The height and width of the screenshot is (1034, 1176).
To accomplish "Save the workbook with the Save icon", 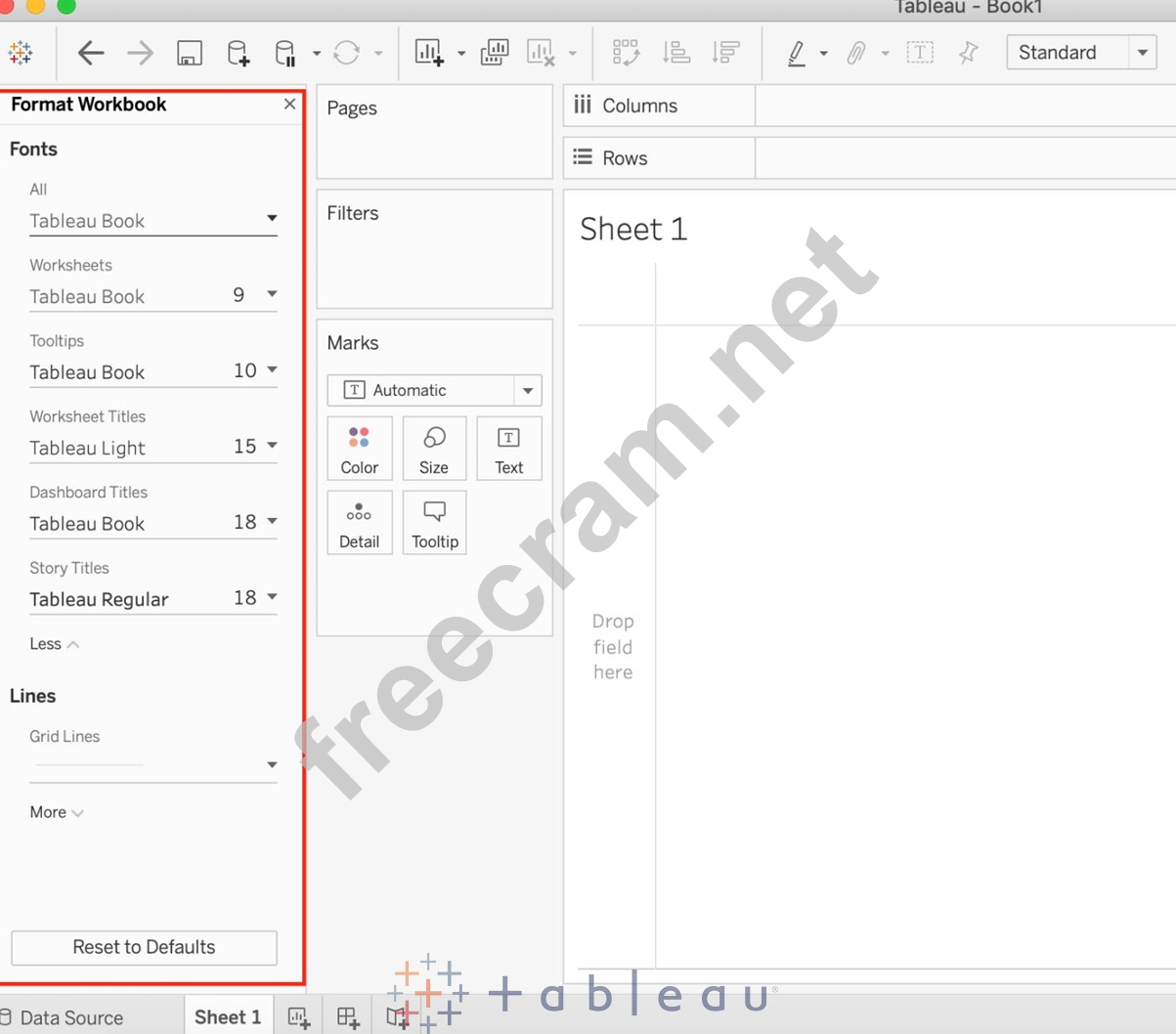I will (190, 53).
